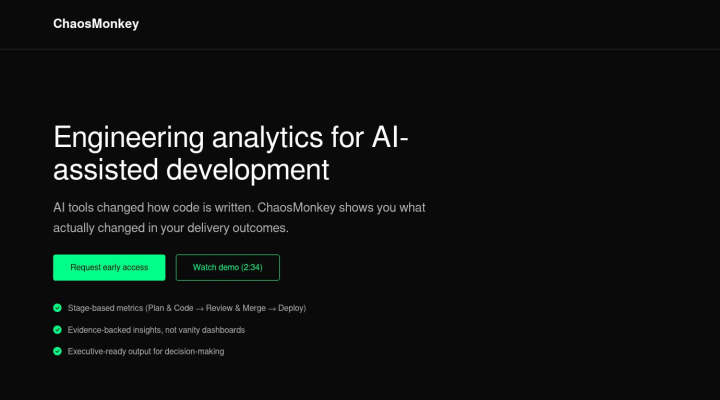Image resolution: width=720 pixels, height=400 pixels.
Task: Click the AI tools changed description paragraph
Action: pos(240,216)
